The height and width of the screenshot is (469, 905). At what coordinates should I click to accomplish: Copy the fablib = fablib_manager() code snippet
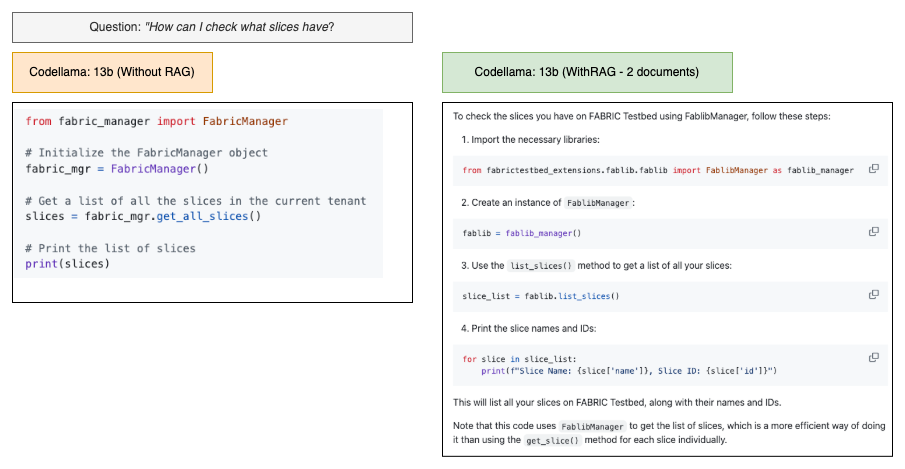click(x=874, y=232)
